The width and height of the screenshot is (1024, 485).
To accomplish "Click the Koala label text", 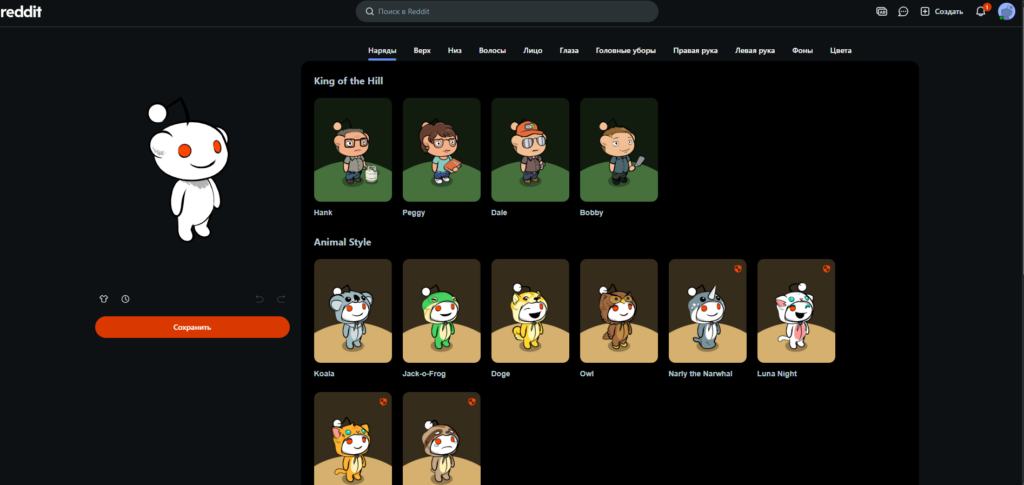I will [x=324, y=374].
